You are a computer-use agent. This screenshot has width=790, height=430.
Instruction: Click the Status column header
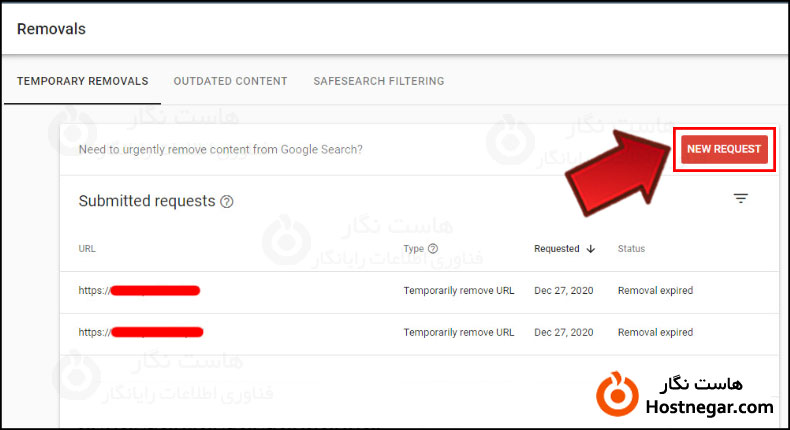click(x=631, y=249)
